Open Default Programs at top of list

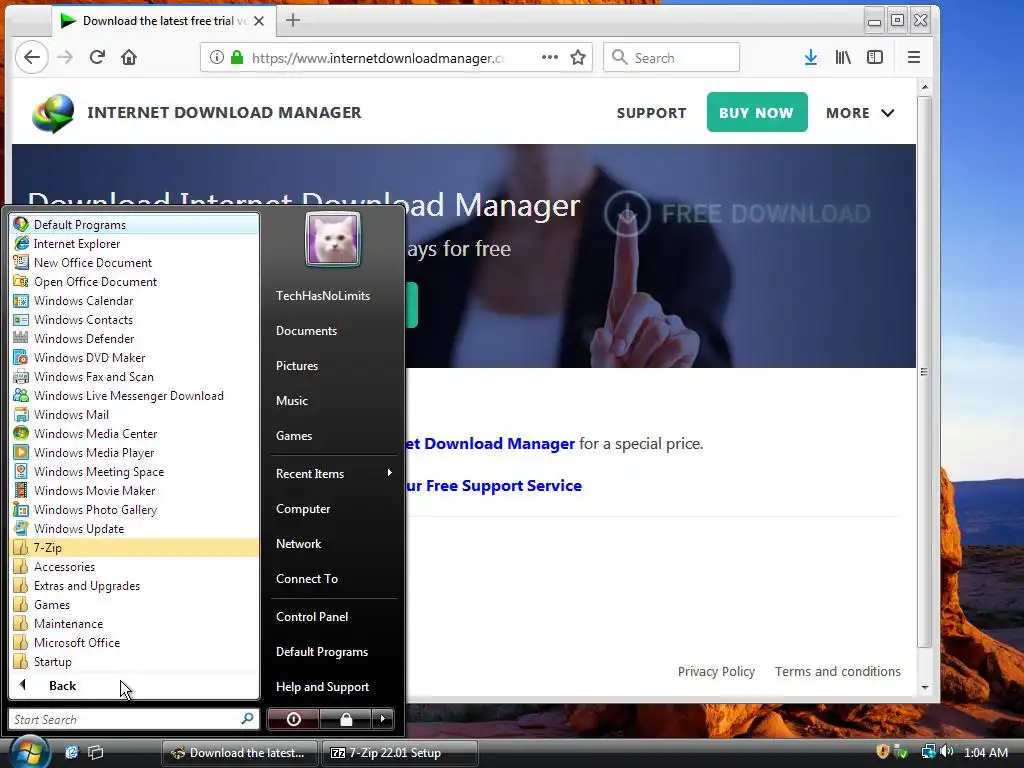(134, 225)
